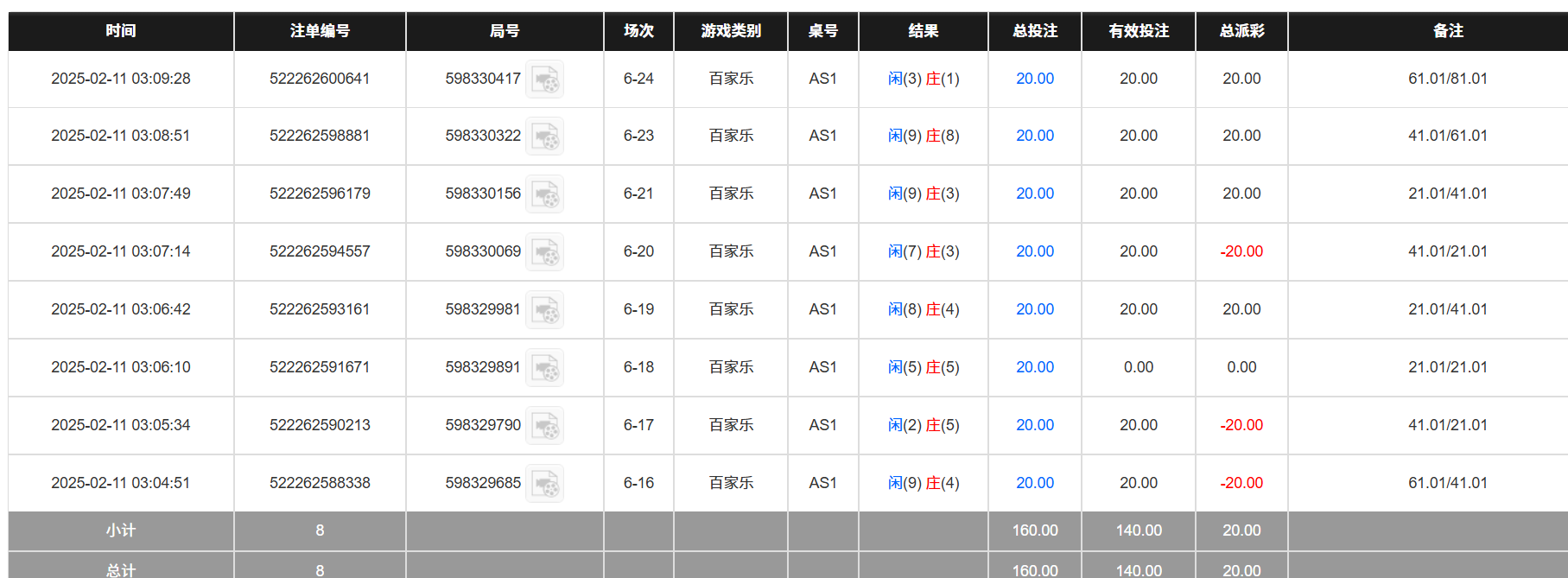
Task: Click the 小计 summary row
Action: click(119, 531)
